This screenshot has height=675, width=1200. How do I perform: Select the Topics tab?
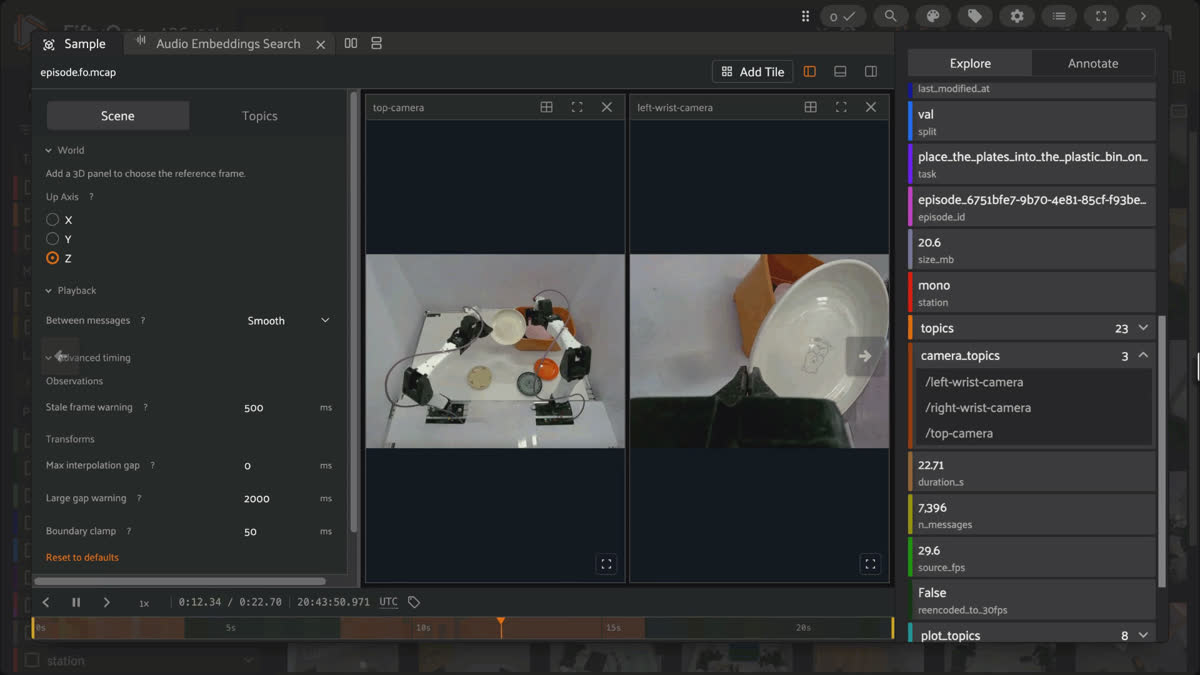260,116
